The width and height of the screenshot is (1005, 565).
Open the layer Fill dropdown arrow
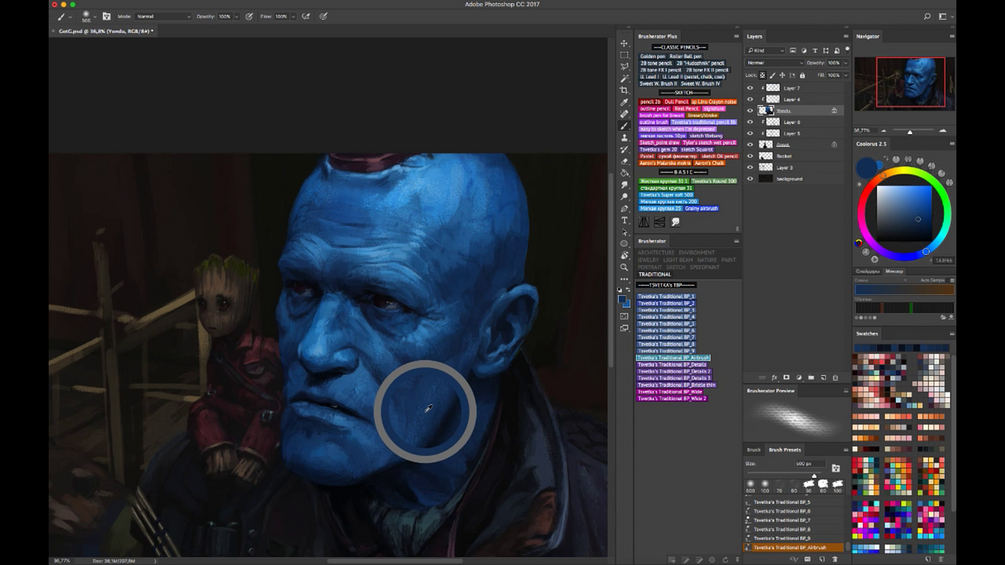pos(845,75)
